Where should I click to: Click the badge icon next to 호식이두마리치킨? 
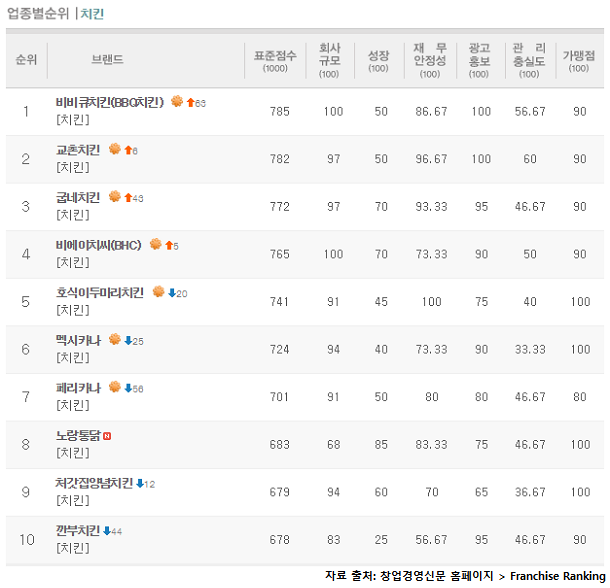coord(158,291)
